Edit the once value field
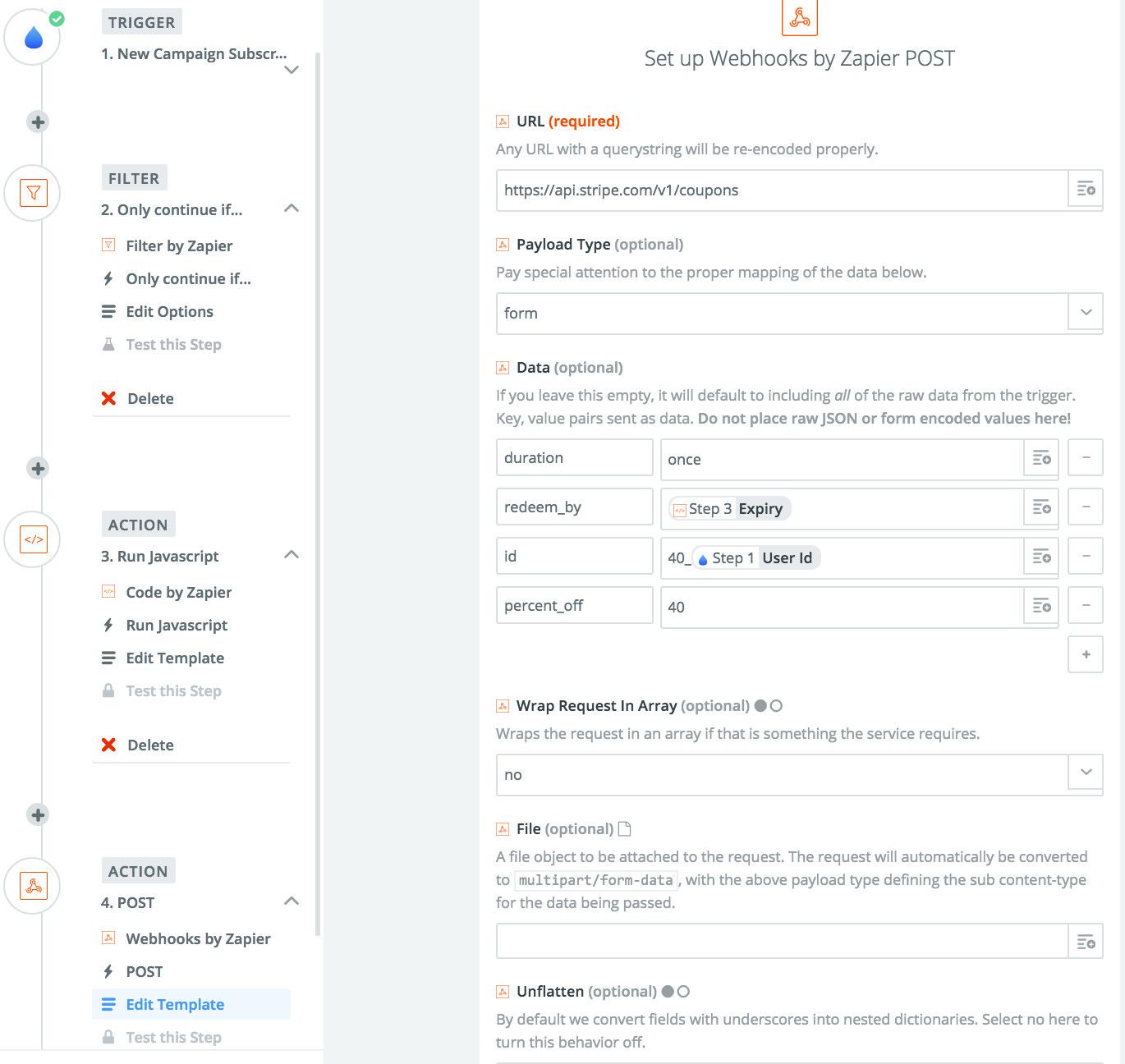Screen dimensions: 1125x1064 click(x=842, y=459)
